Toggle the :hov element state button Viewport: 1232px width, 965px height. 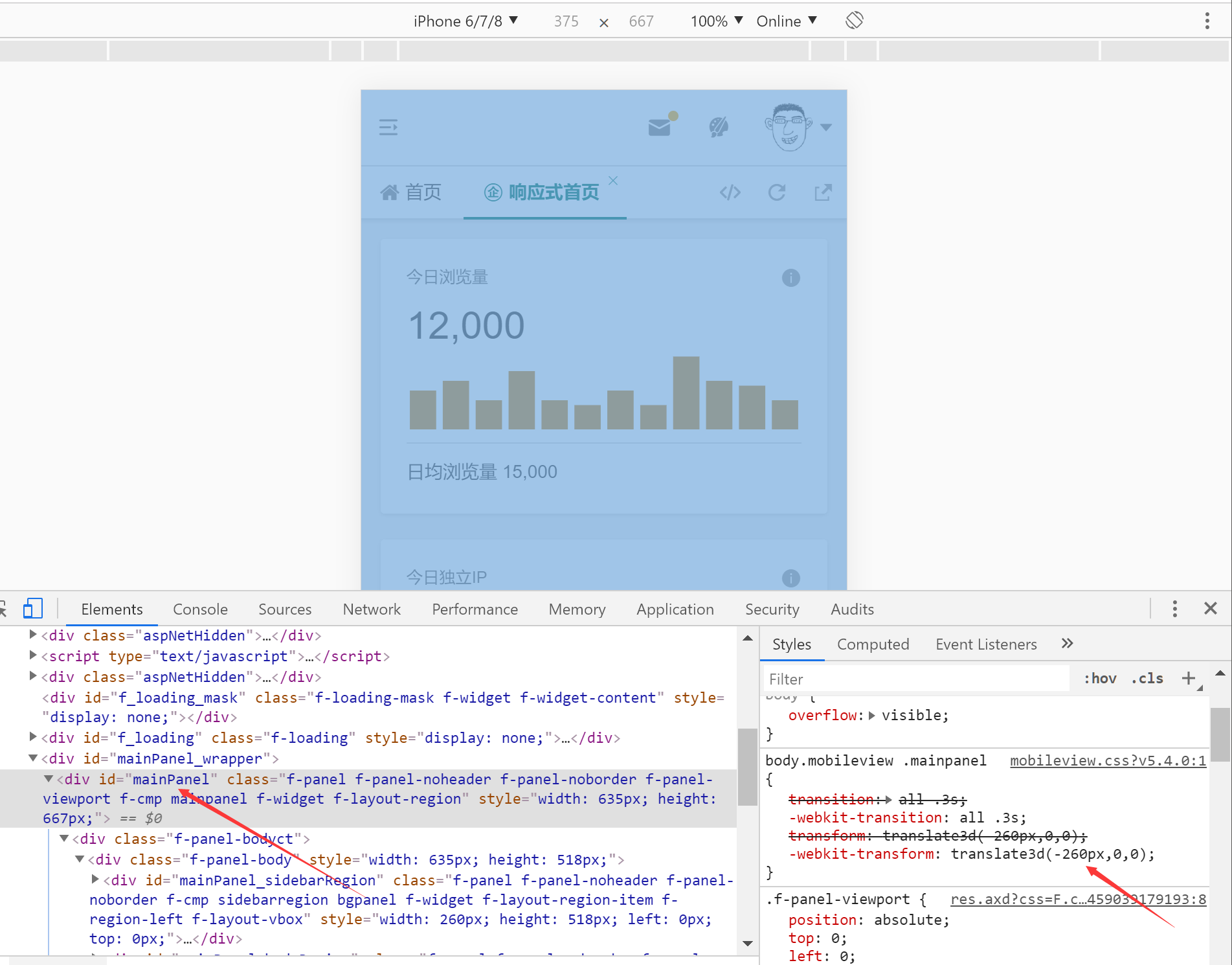[x=1100, y=679]
